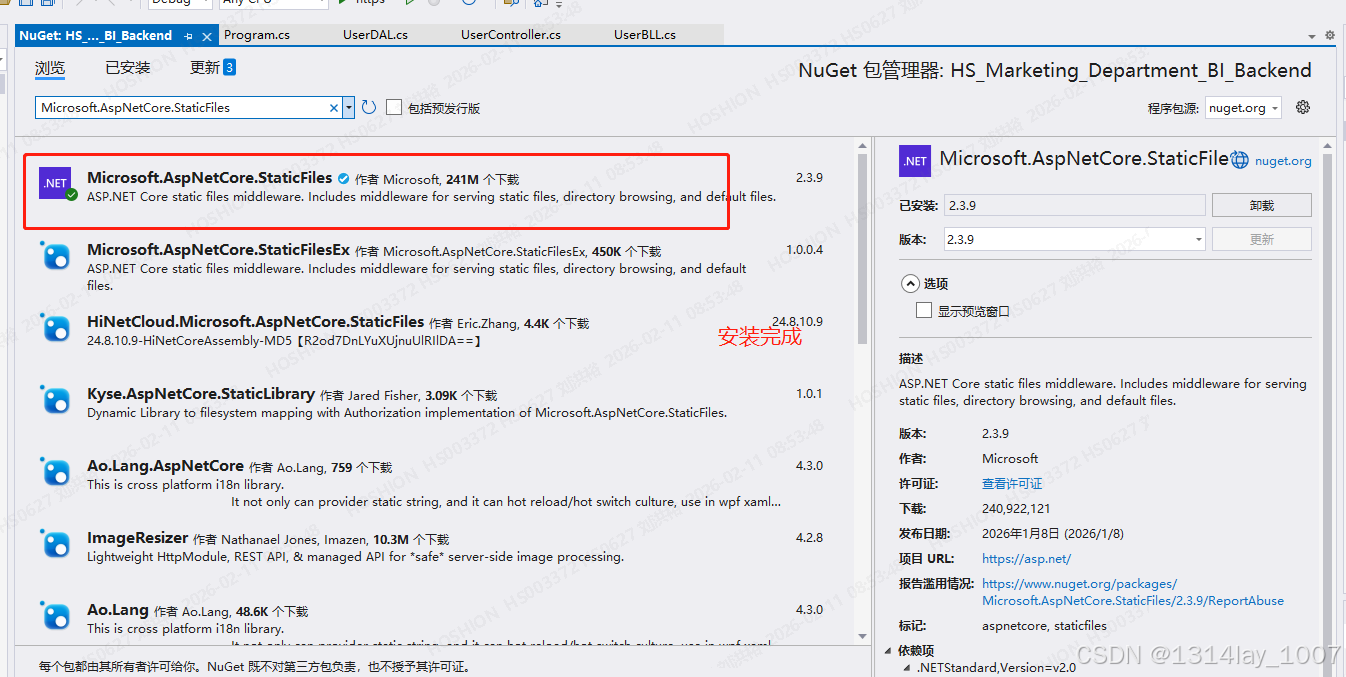Click the Ao.Lang.AspNetCore package icon
Screen dimensions: 1346x677
(x=56, y=472)
